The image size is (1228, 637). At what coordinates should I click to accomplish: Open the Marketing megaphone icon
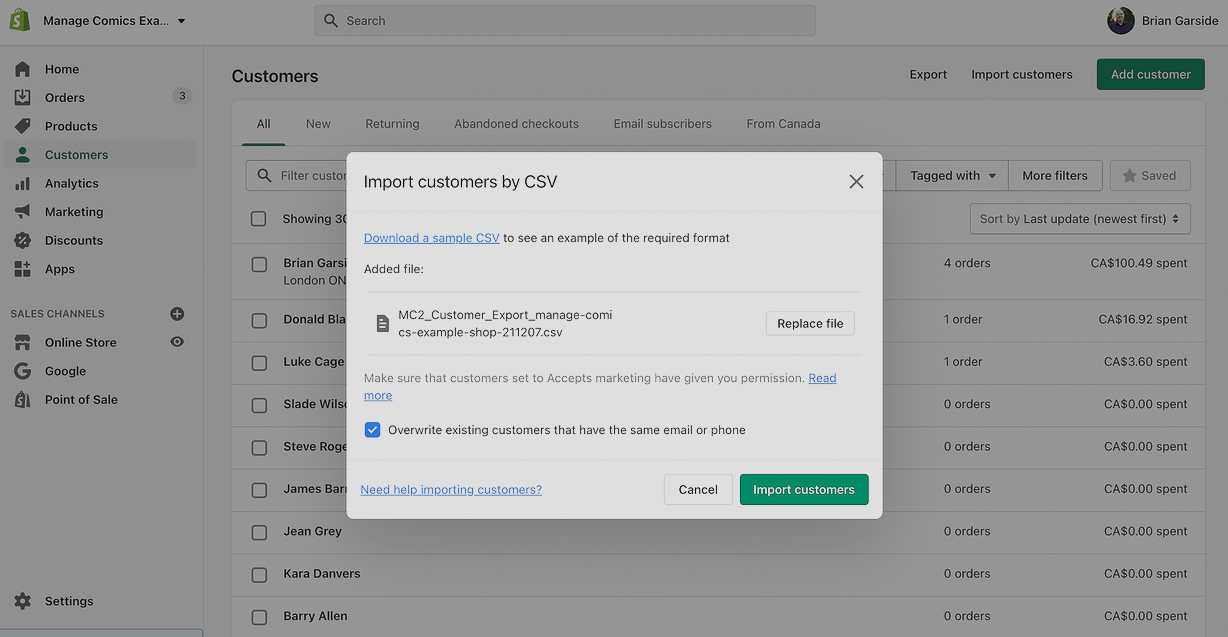(x=22, y=212)
